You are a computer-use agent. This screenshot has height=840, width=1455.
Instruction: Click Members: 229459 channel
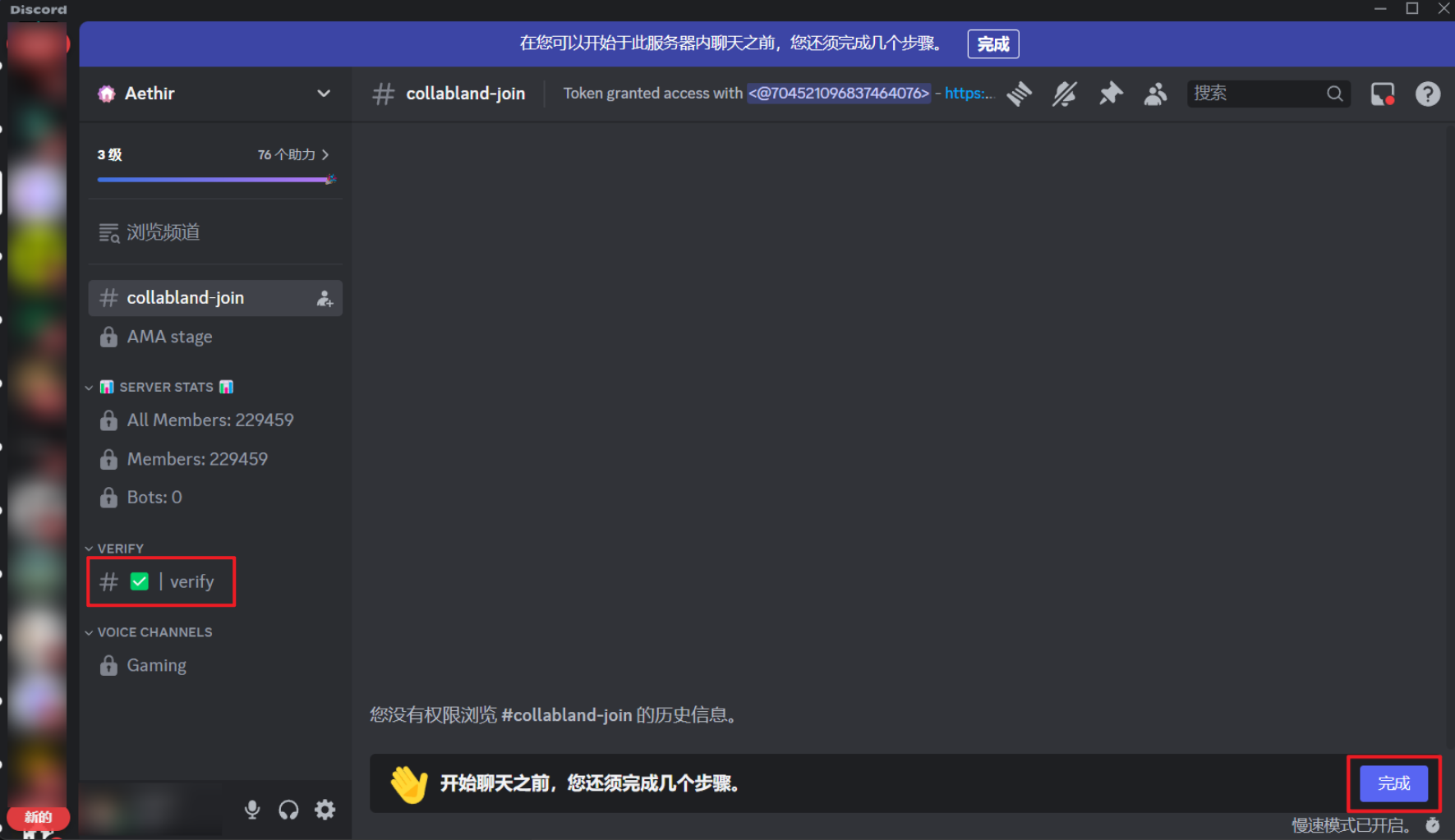pyautogui.click(x=215, y=459)
